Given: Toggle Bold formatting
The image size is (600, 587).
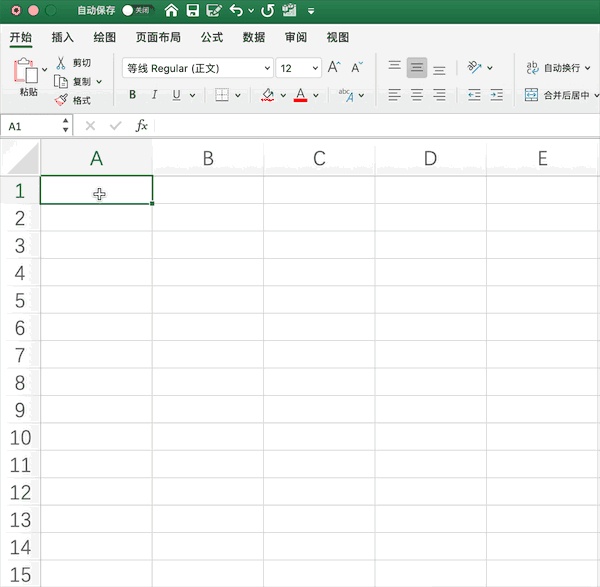Looking at the screenshot, I should [132, 95].
